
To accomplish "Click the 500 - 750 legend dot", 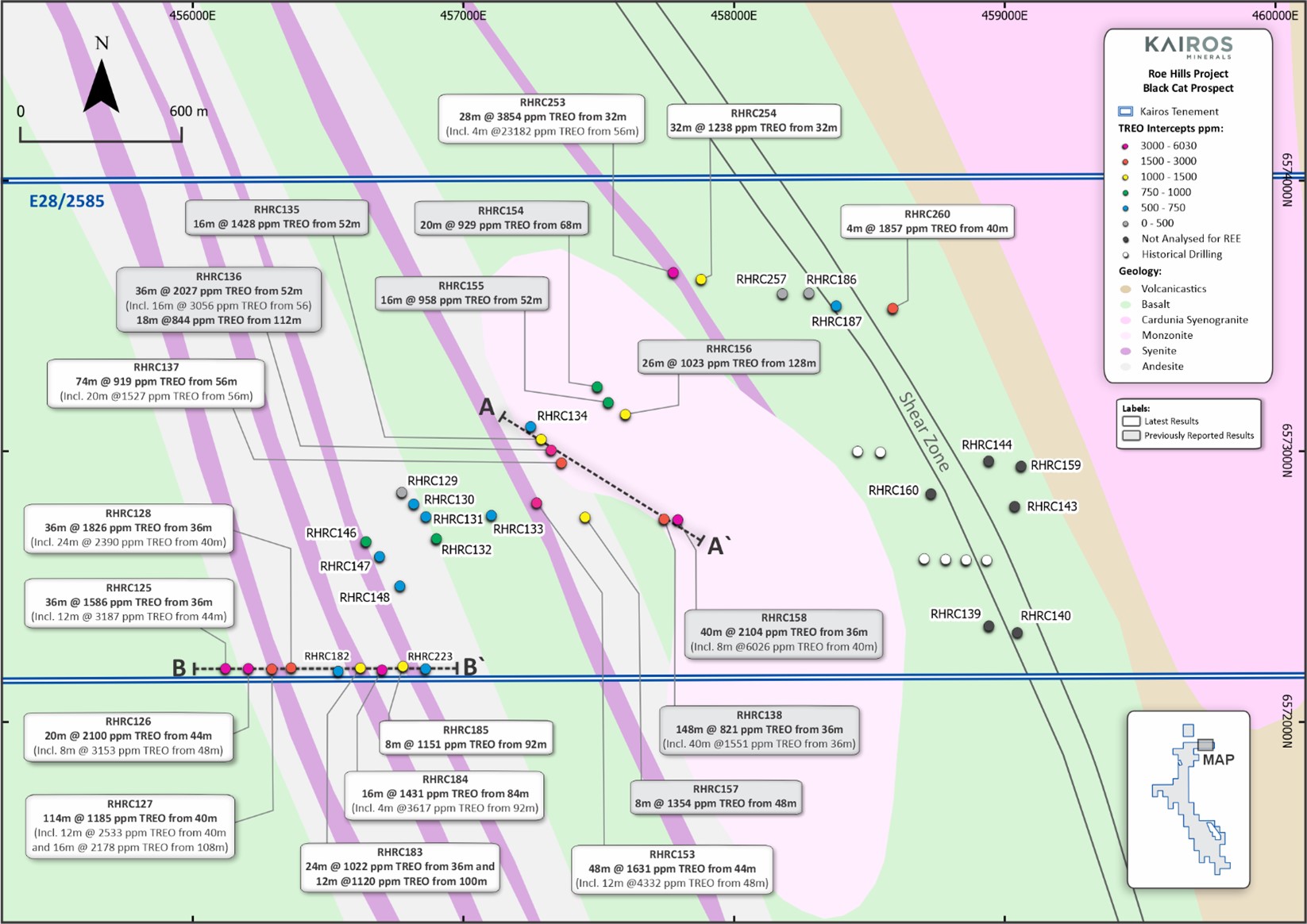I will (x=1125, y=209).
